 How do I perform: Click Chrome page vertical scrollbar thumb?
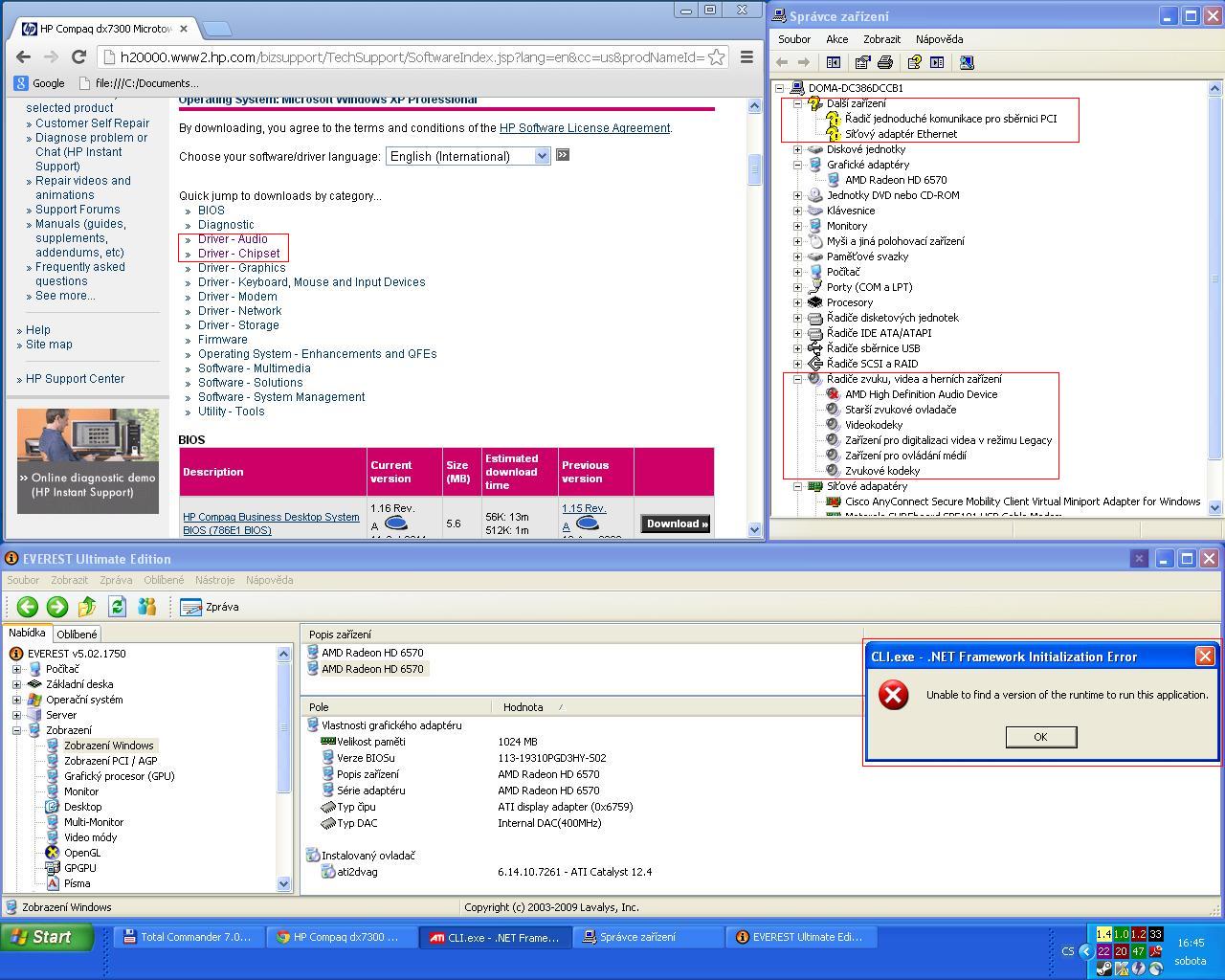point(754,169)
